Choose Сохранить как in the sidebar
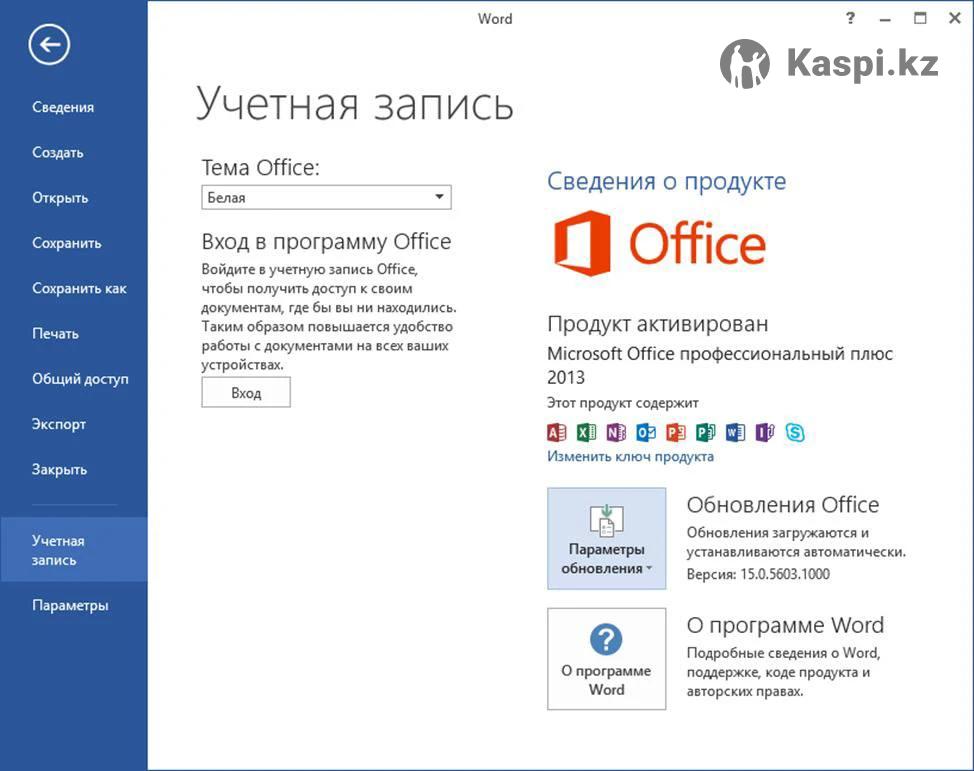The height and width of the screenshot is (771, 974). click(x=79, y=289)
